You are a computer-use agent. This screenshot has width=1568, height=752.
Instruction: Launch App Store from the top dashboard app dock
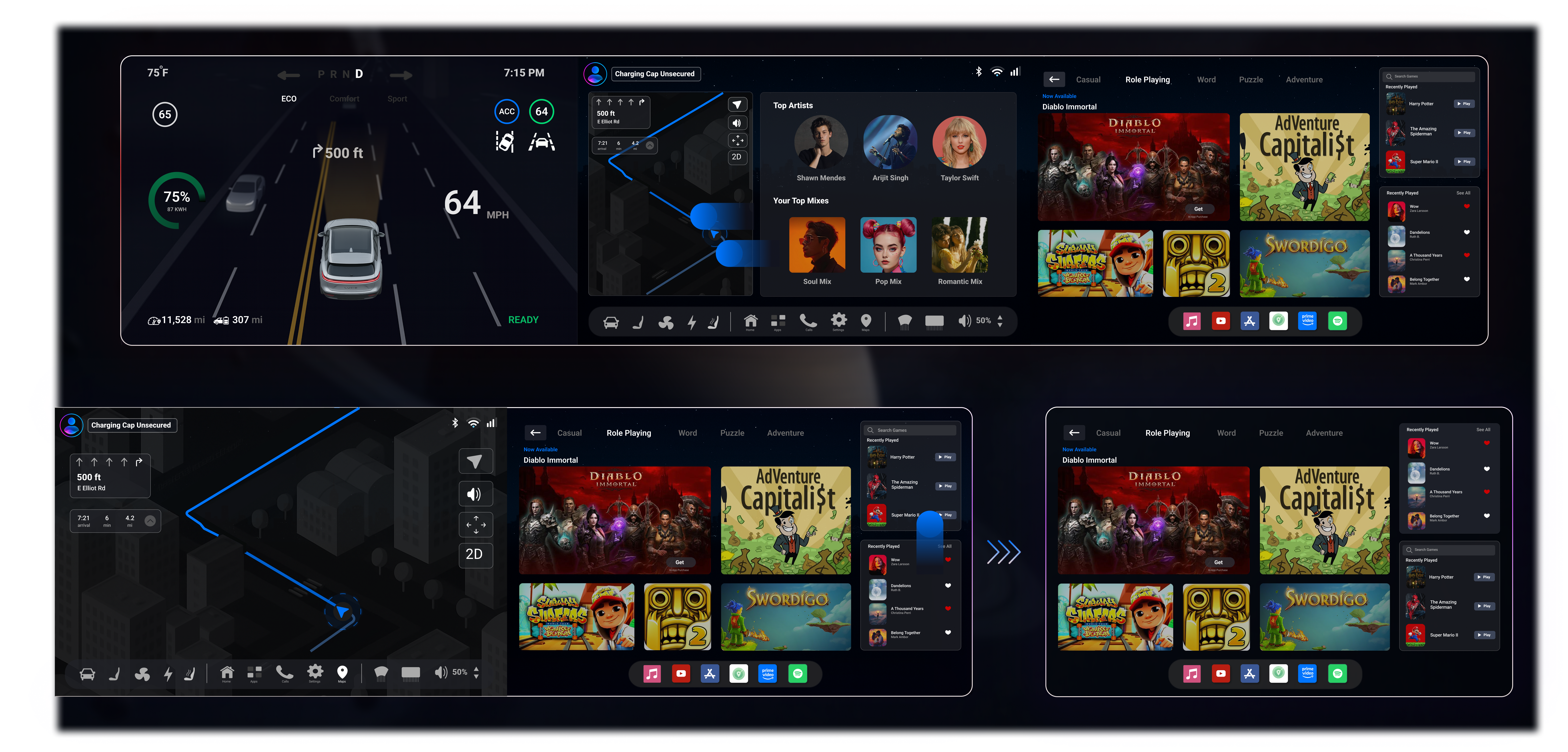coord(1250,321)
